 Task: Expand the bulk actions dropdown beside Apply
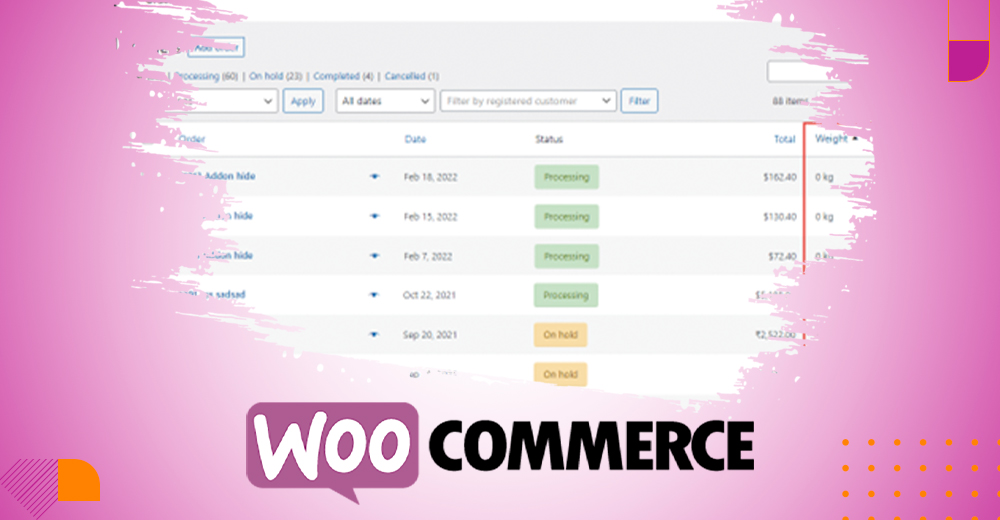(226, 101)
